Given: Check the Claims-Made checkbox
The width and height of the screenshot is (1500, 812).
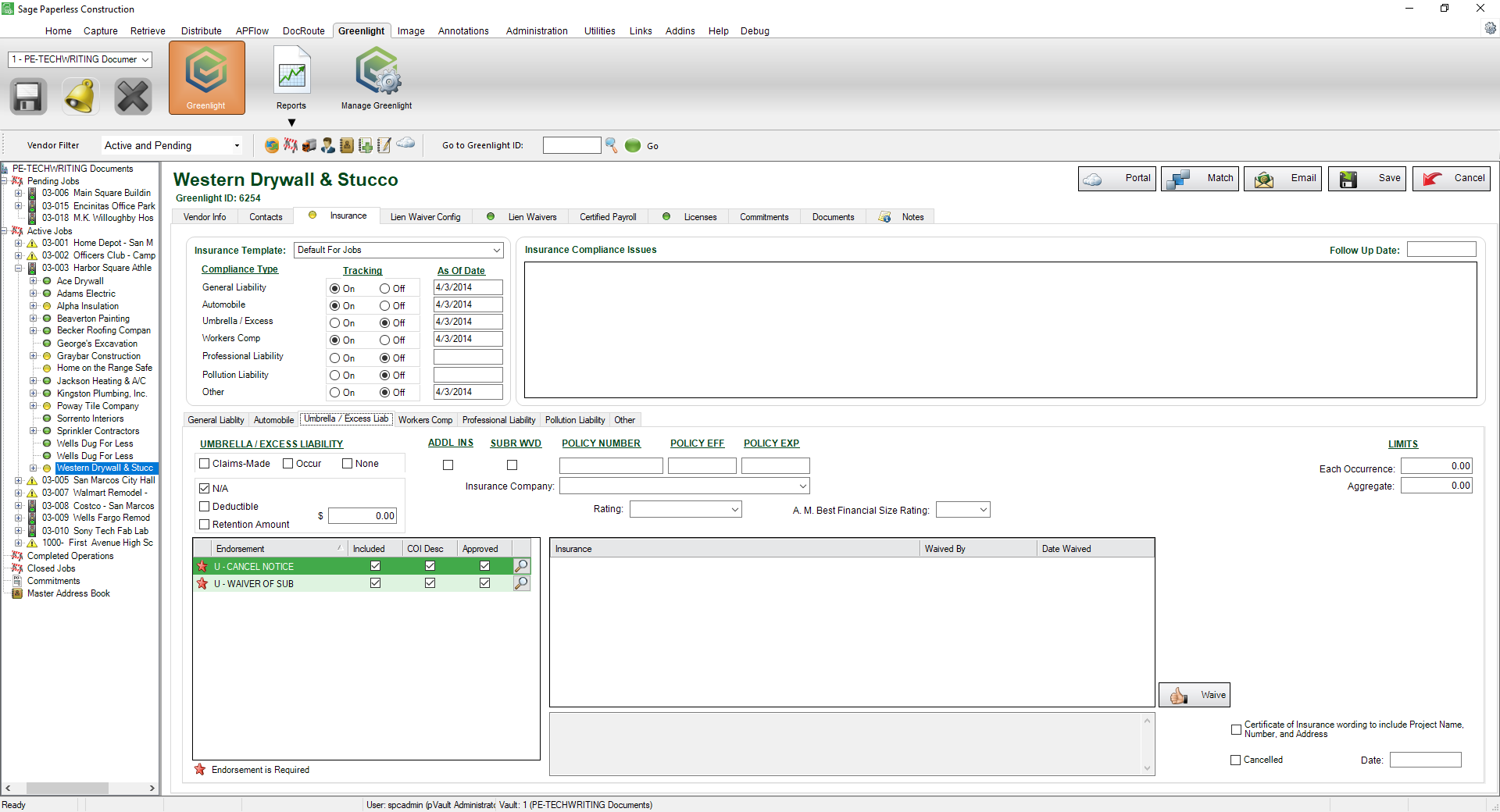Looking at the screenshot, I should tap(205, 464).
